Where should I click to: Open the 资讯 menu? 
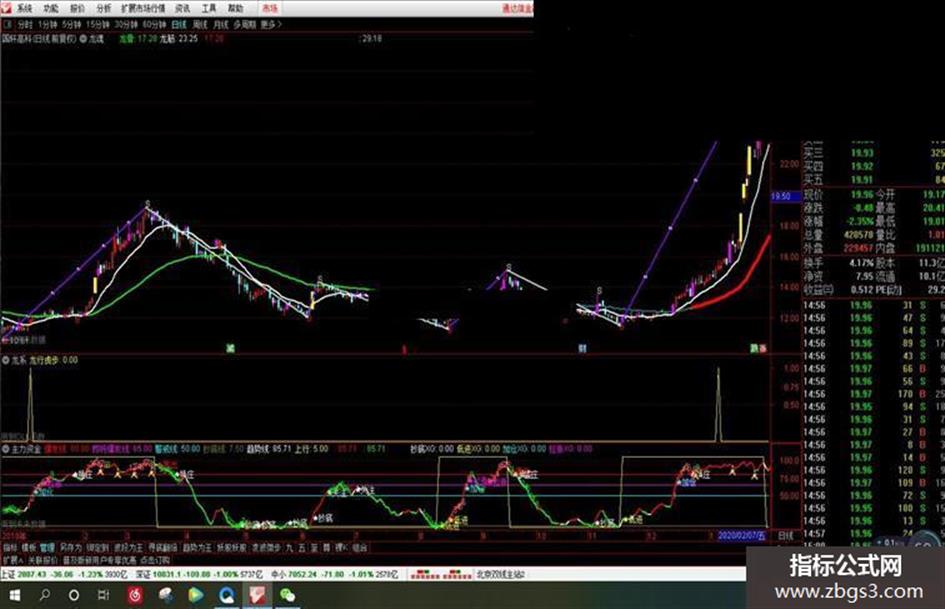coord(182,8)
